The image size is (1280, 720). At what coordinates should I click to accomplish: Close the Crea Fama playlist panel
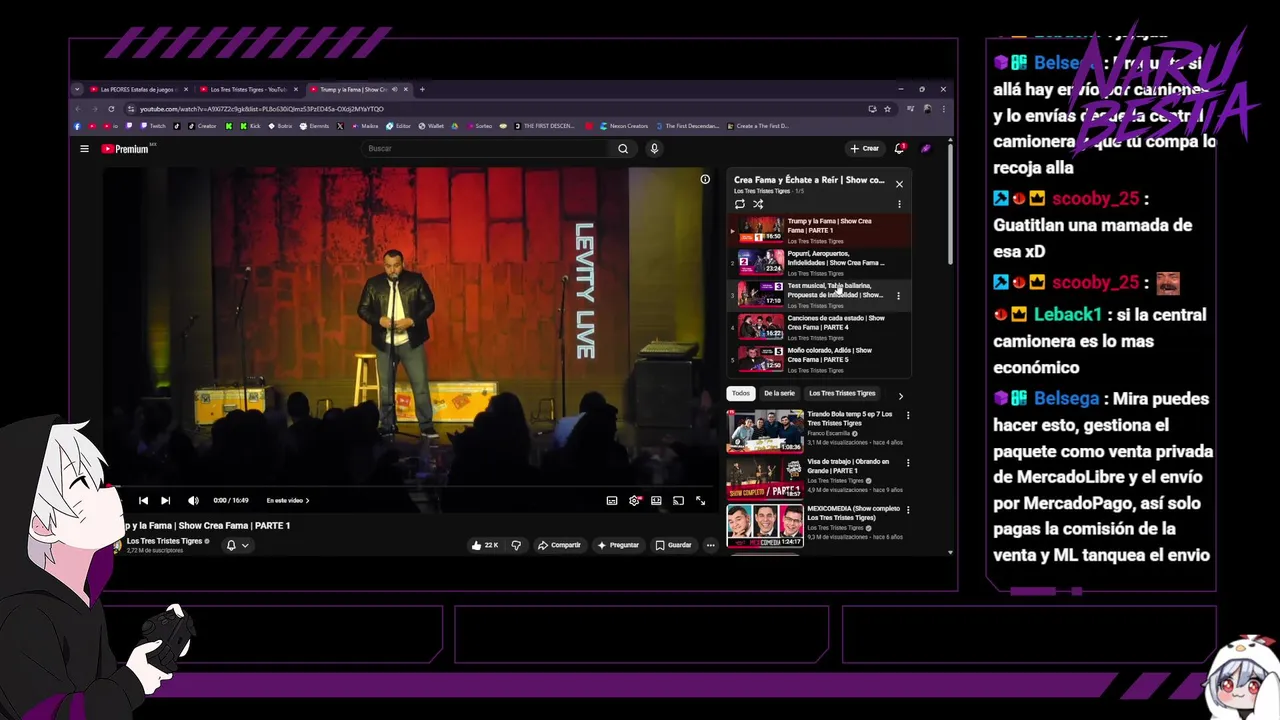(x=899, y=184)
